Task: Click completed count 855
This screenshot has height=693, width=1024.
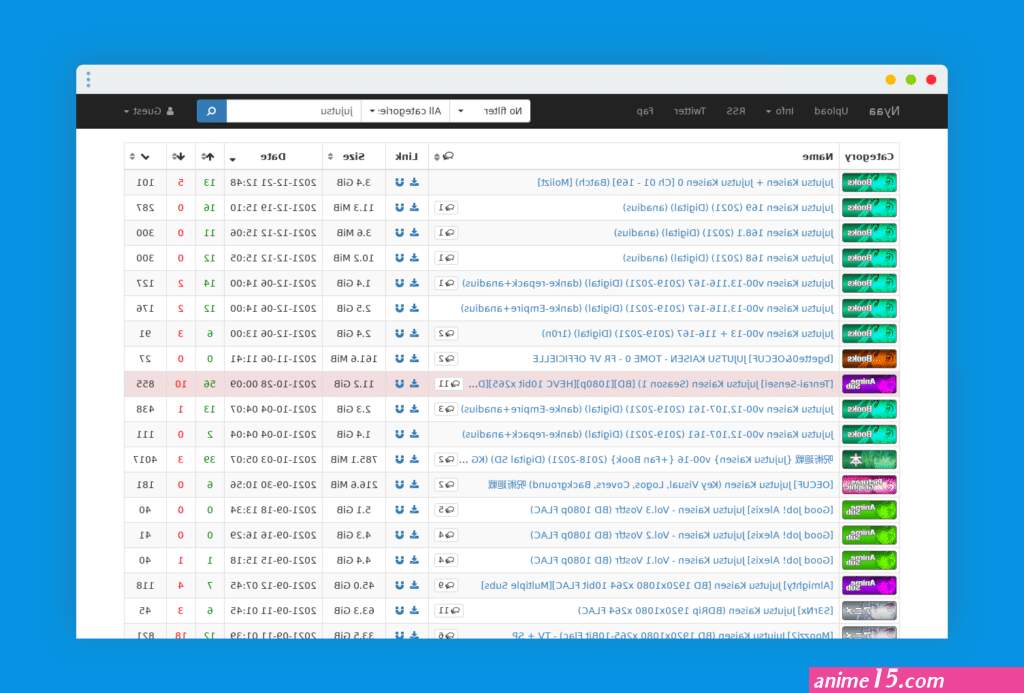Action: 145,384
